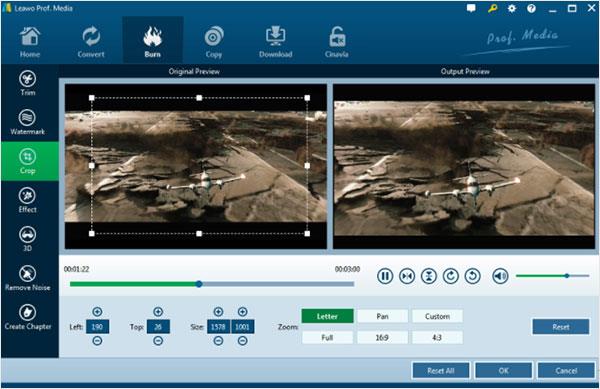Screen dimensions: 600x389
Task: Rotate the video clockwise
Action: click(x=451, y=276)
